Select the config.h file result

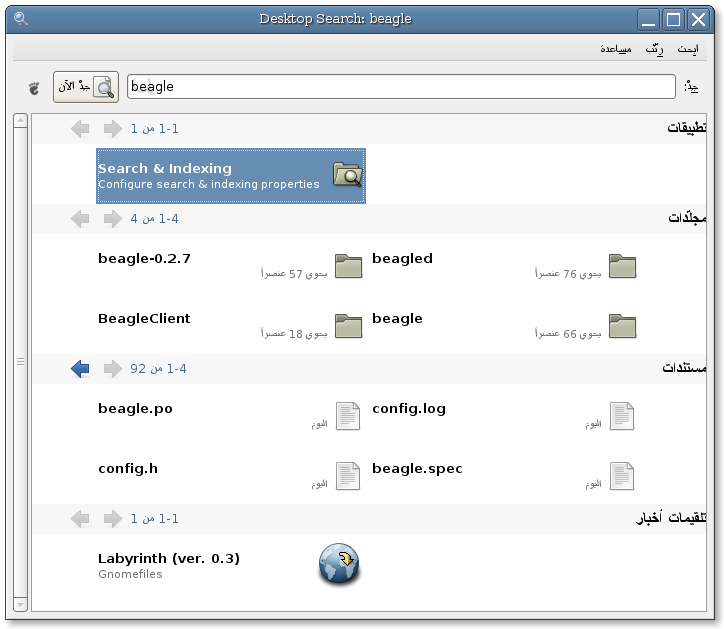128,469
